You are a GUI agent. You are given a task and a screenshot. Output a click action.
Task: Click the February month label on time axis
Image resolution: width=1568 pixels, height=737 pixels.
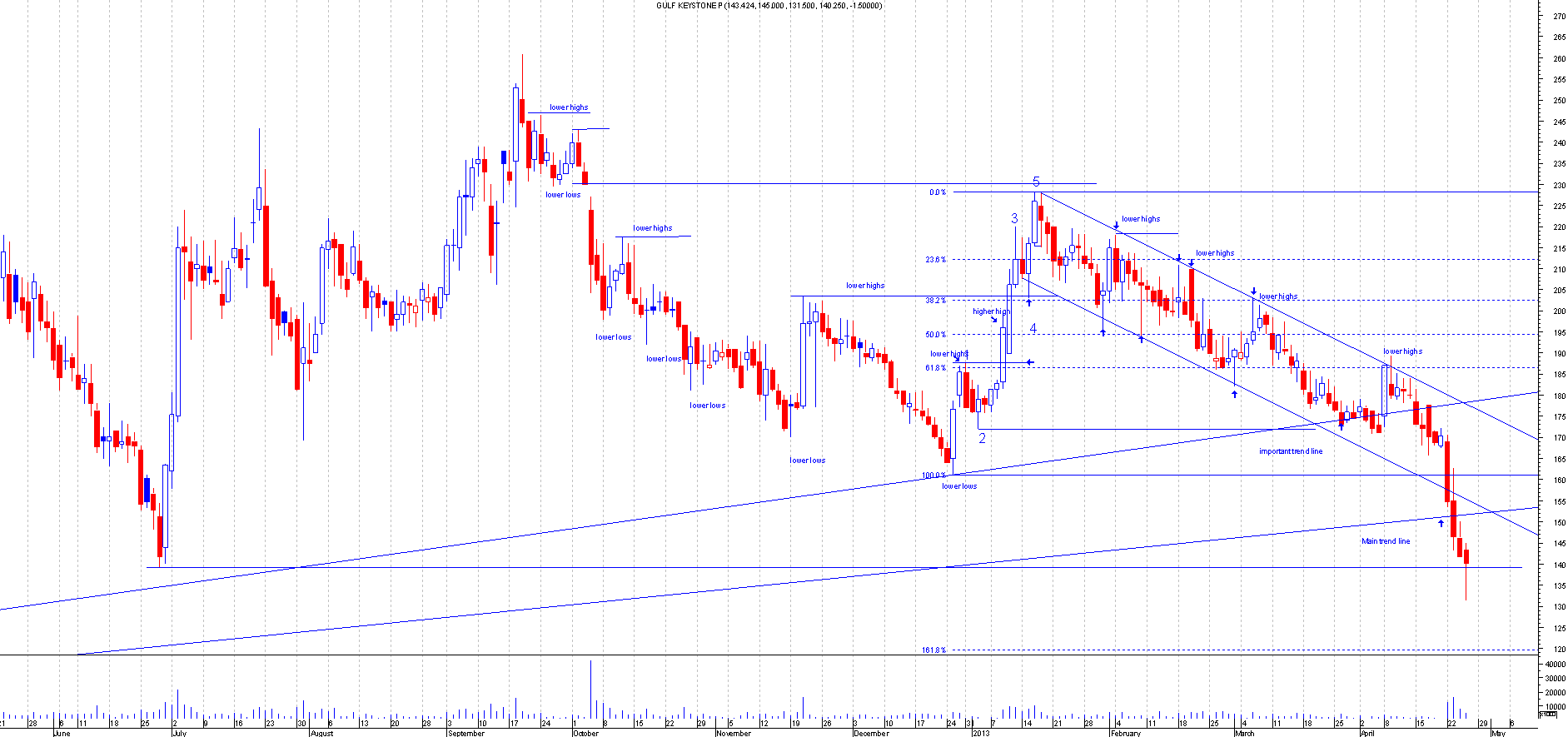coord(1125,733)
